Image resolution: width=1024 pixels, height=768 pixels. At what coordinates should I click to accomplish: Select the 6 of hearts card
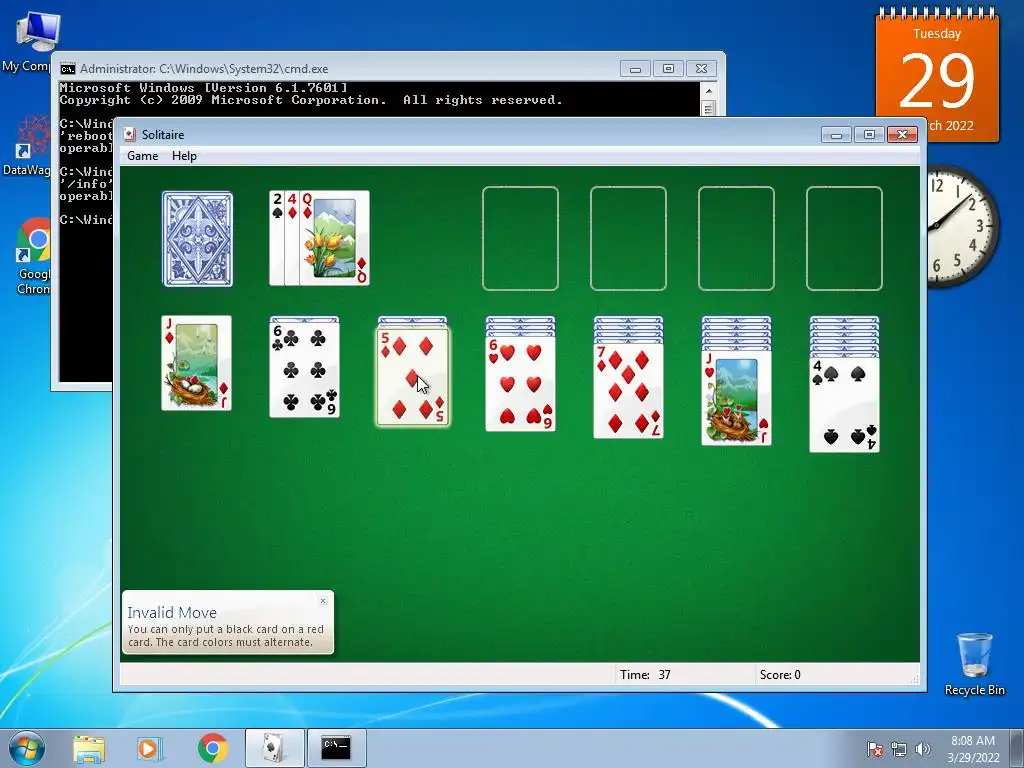point(520,385)
